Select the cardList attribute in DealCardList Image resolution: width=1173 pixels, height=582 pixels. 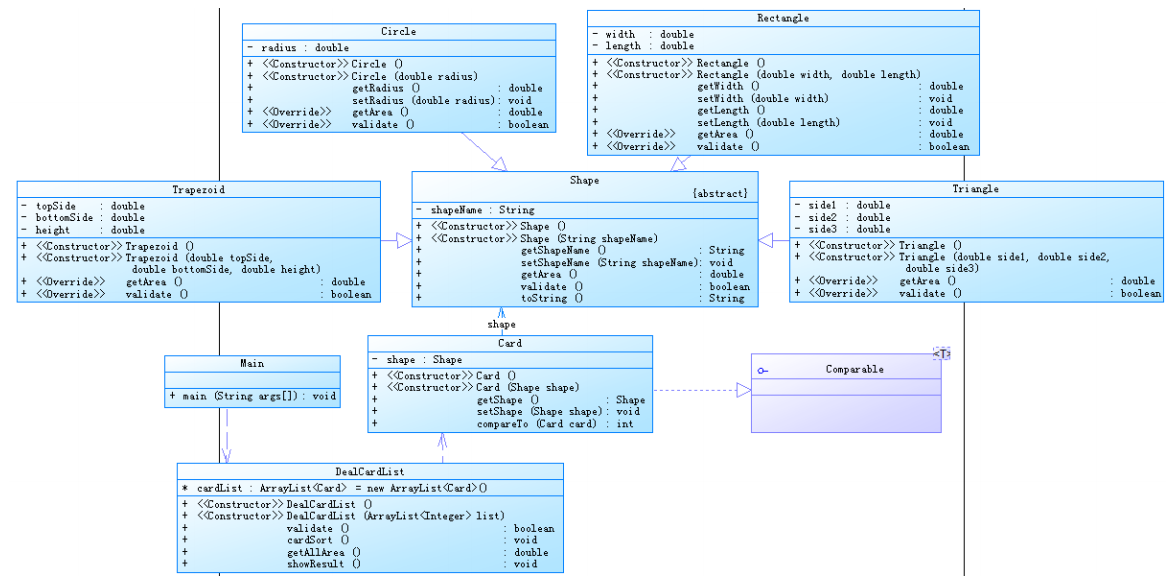[335, 488]
